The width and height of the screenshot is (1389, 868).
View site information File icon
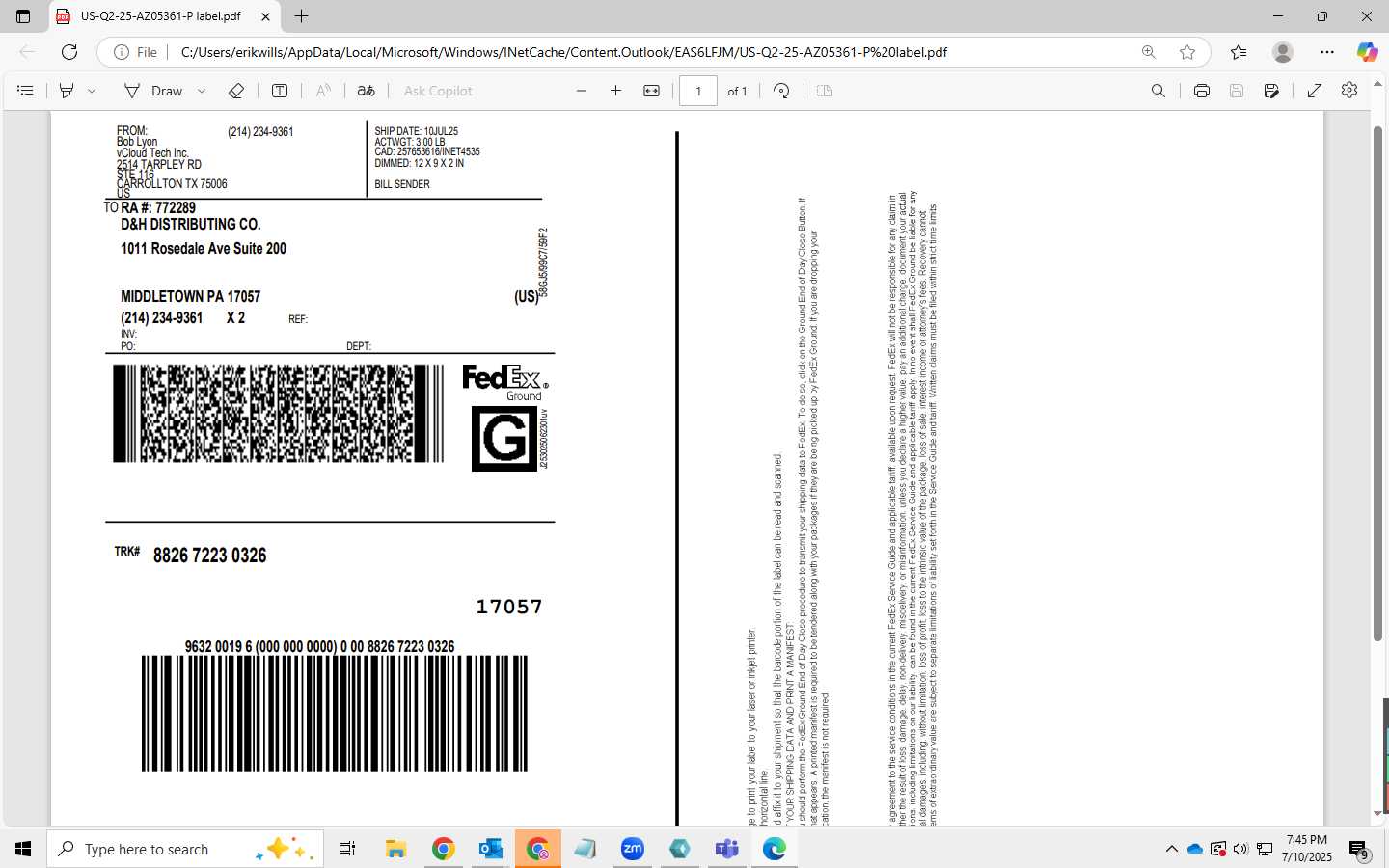pos(136,52)
